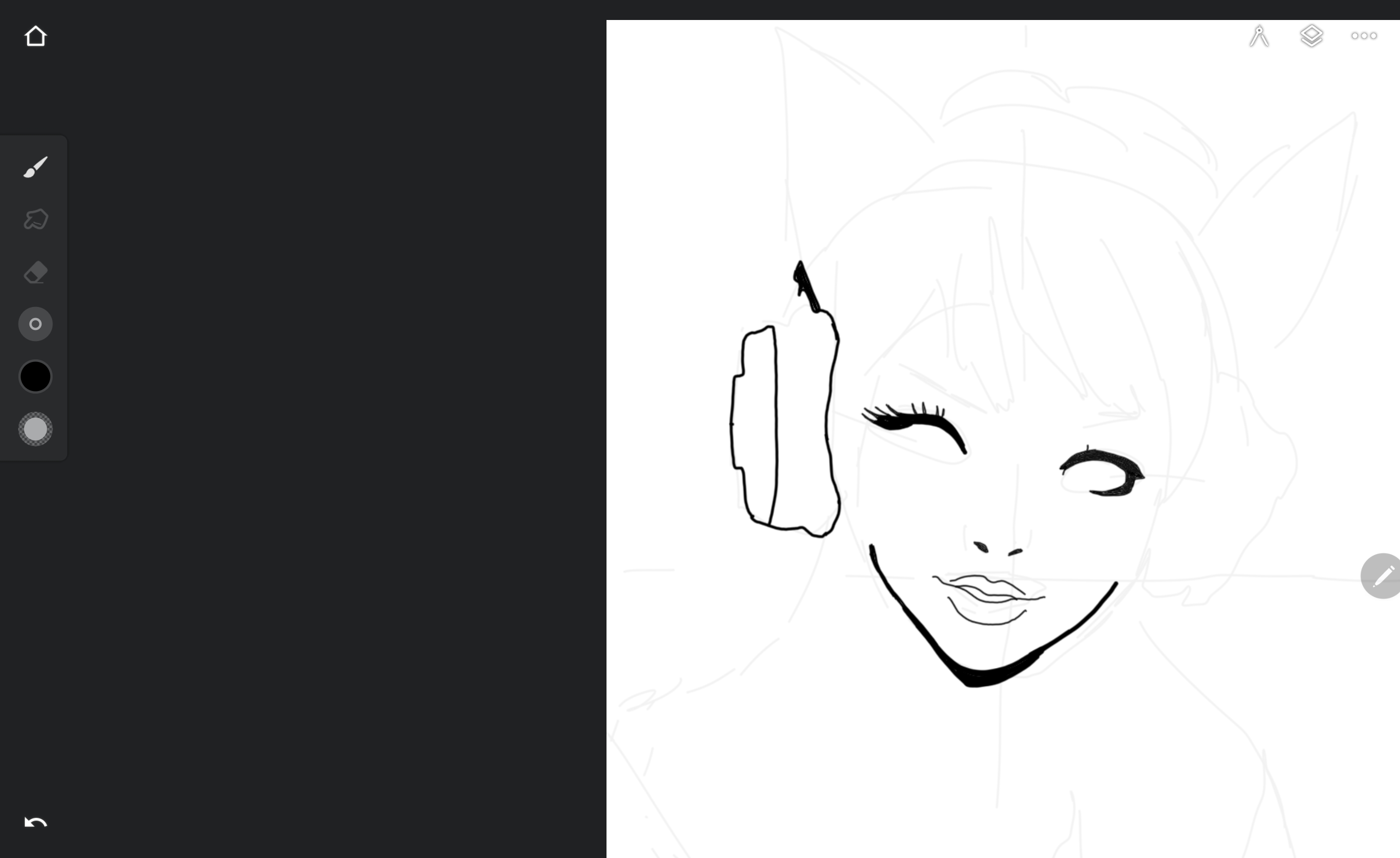Open the three-circle more options menu
1400x858 pixels.
point(1363,36)
